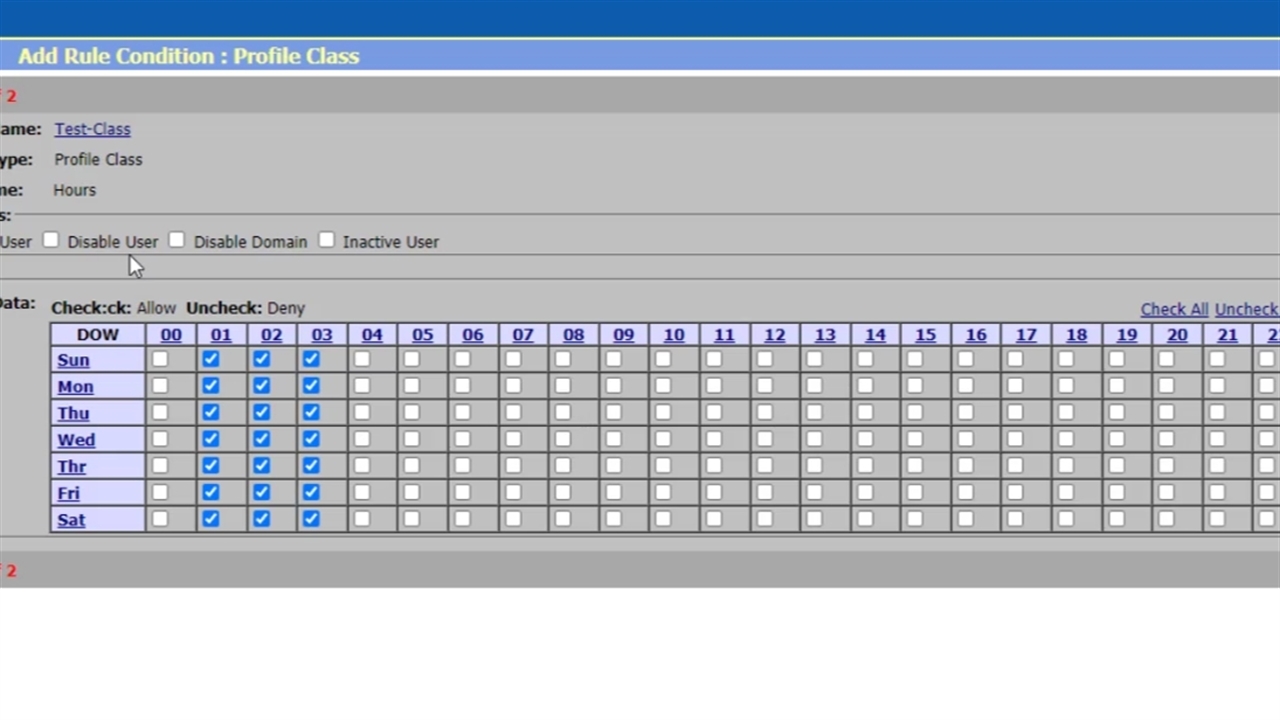
Task: Check Sunday hour 00 checkbox
Action: coord(161,359)
